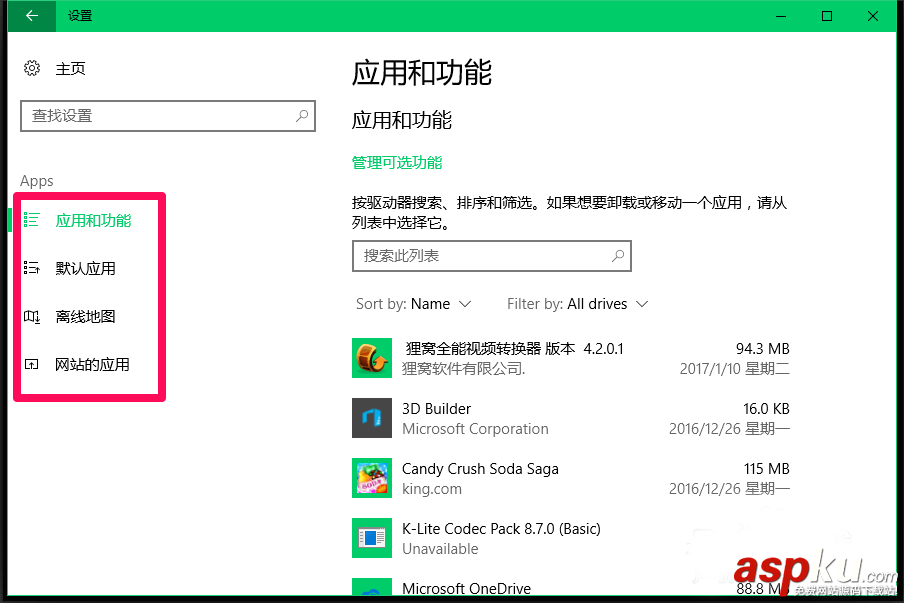Click the 狸窝软件有限公司 publisher text
Screen dimensions: 904x603
click(463, 368)
